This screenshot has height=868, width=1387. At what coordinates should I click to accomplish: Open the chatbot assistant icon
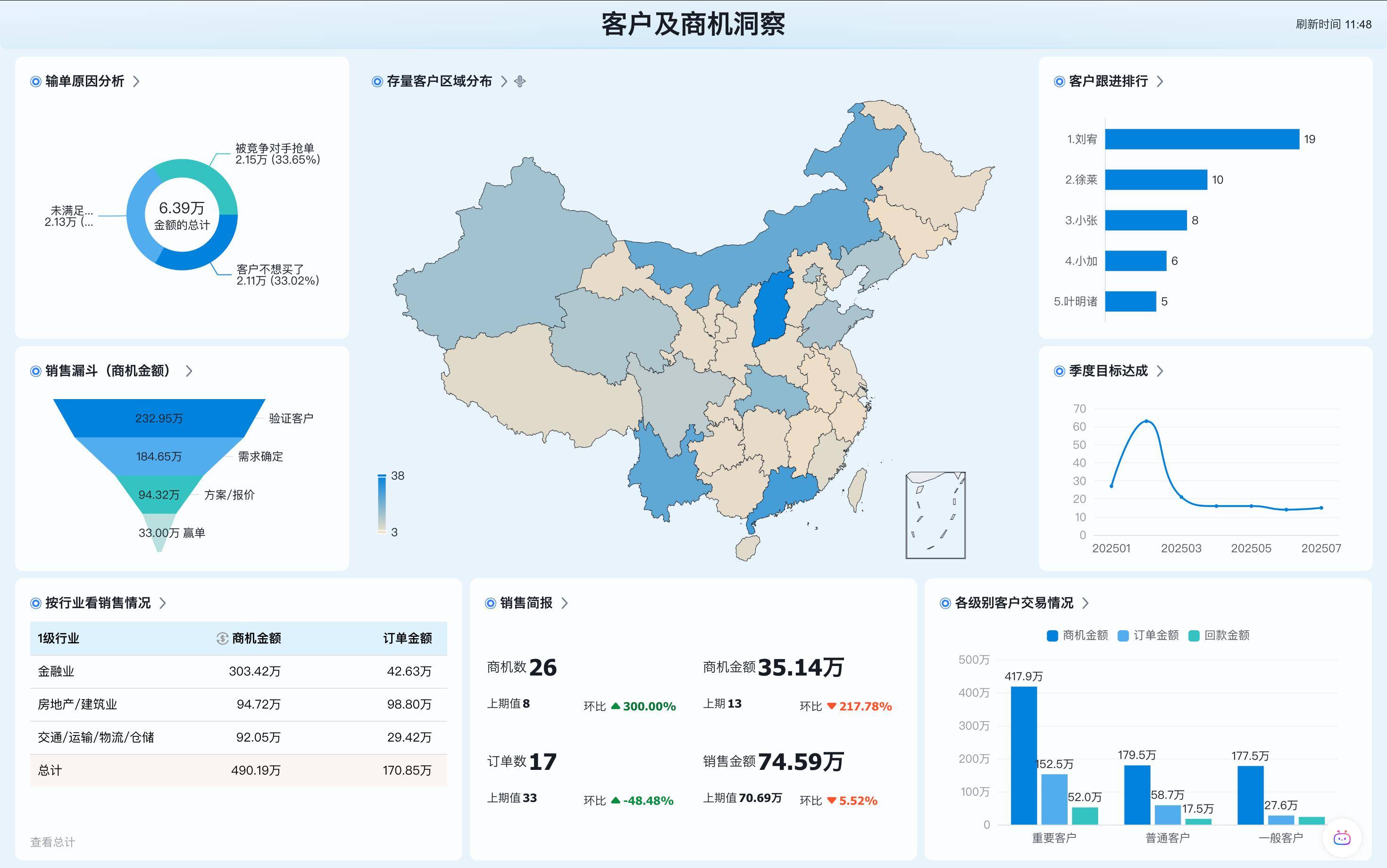pyautogui.click(x=1342, y=838)
